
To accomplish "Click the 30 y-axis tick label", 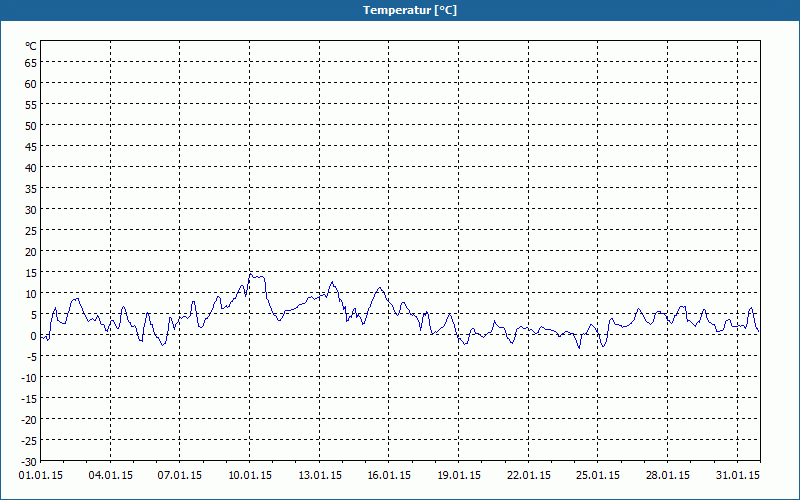I will coord(30,209).
